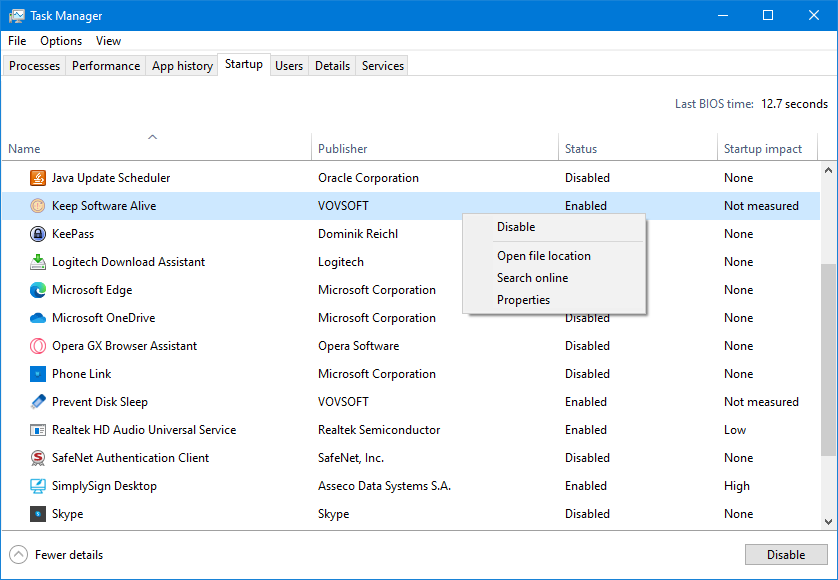Close the Task Manager window

(813, 16)
